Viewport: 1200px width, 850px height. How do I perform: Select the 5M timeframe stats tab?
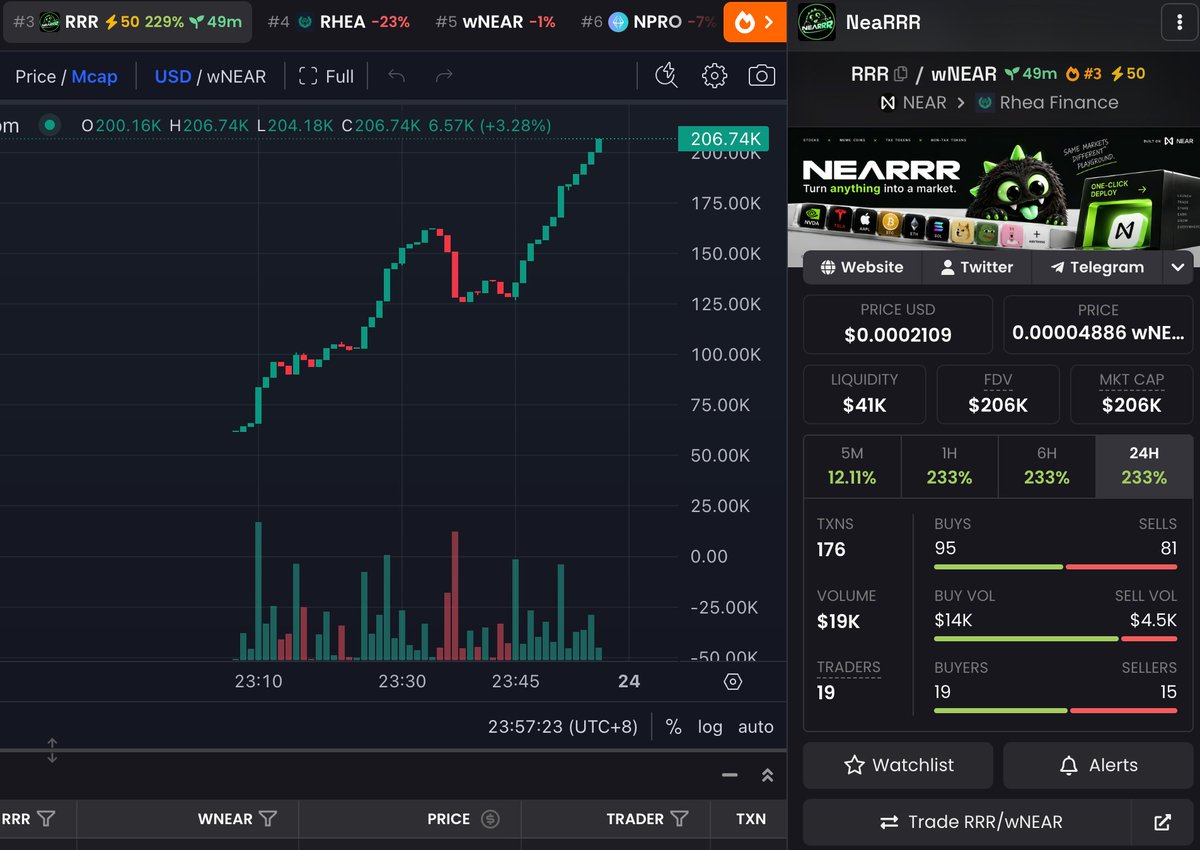(x=852, y=466)
